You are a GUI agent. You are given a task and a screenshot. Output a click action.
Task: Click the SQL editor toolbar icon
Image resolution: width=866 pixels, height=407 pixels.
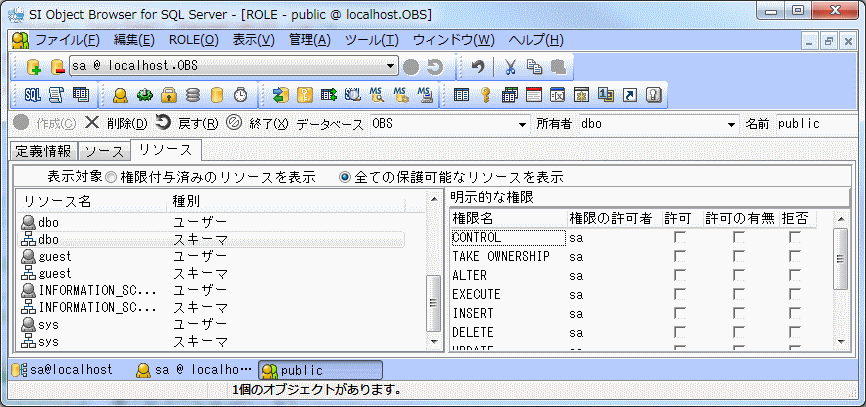(x=32, y=95)
